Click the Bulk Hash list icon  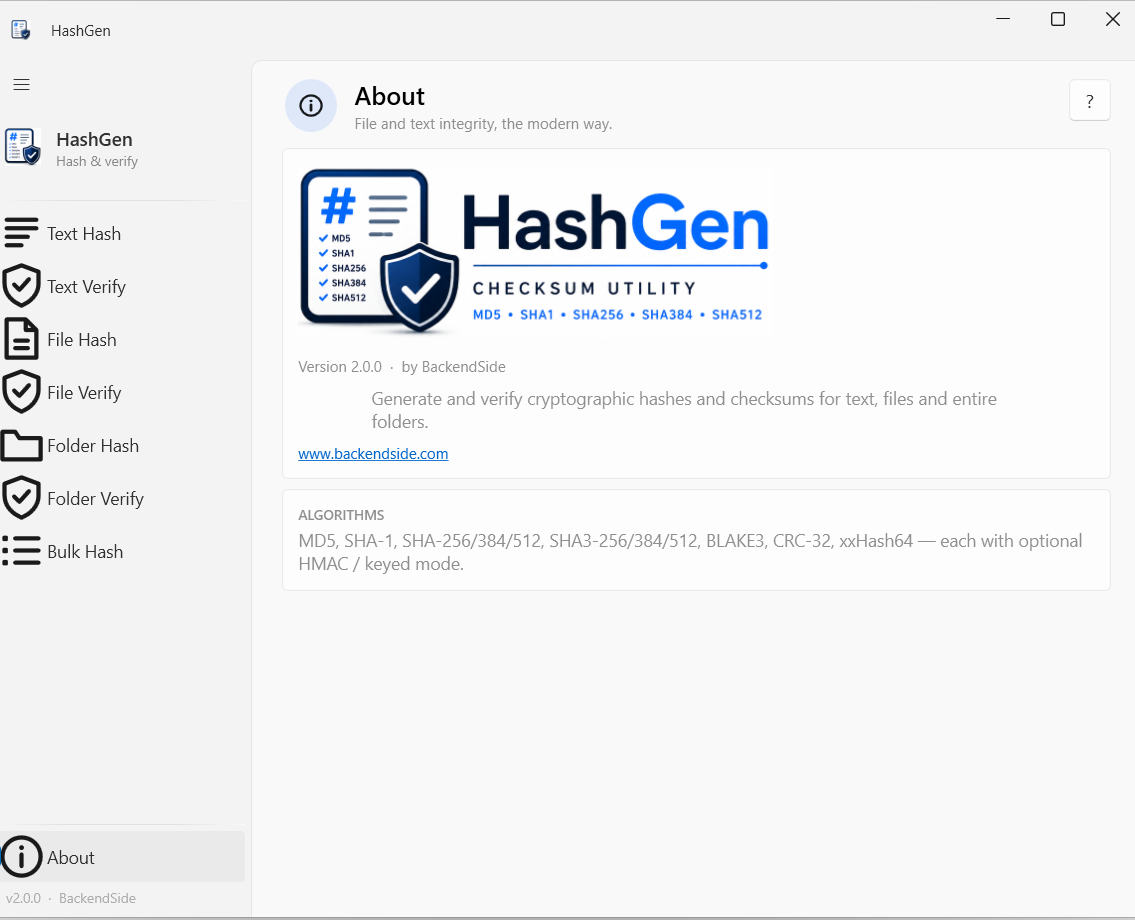pos(21,551)
